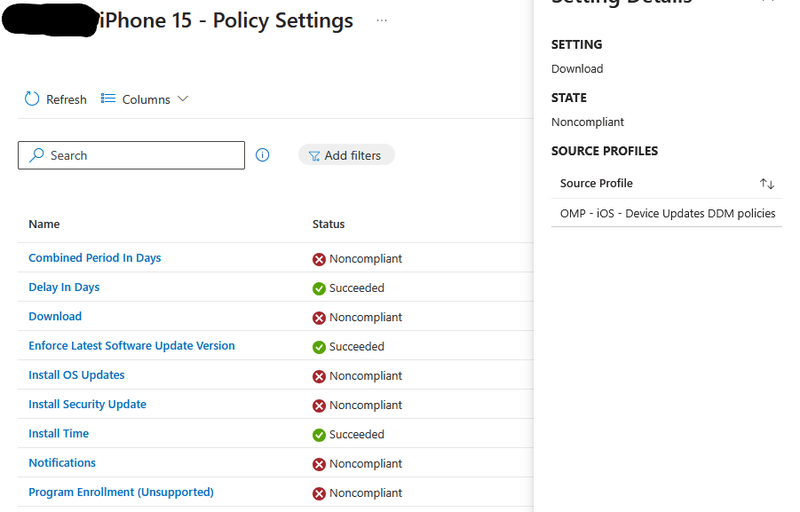Screen dimensions: 800x512
Task: Open Program Enrollment (Unsupported) setting
Action: [121, 492]
